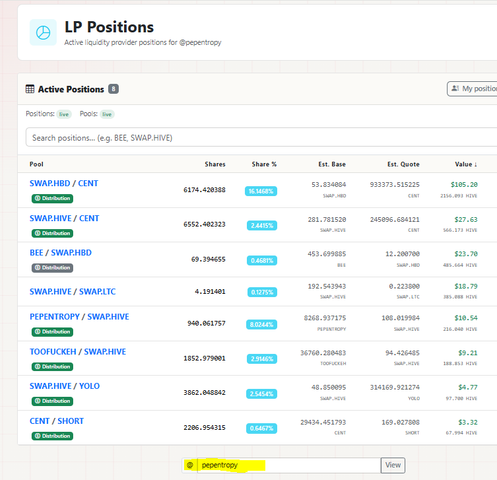Click shares value 6174.420388
The width and height of the screenshot is (497, 480).
[x=204, y=190]
